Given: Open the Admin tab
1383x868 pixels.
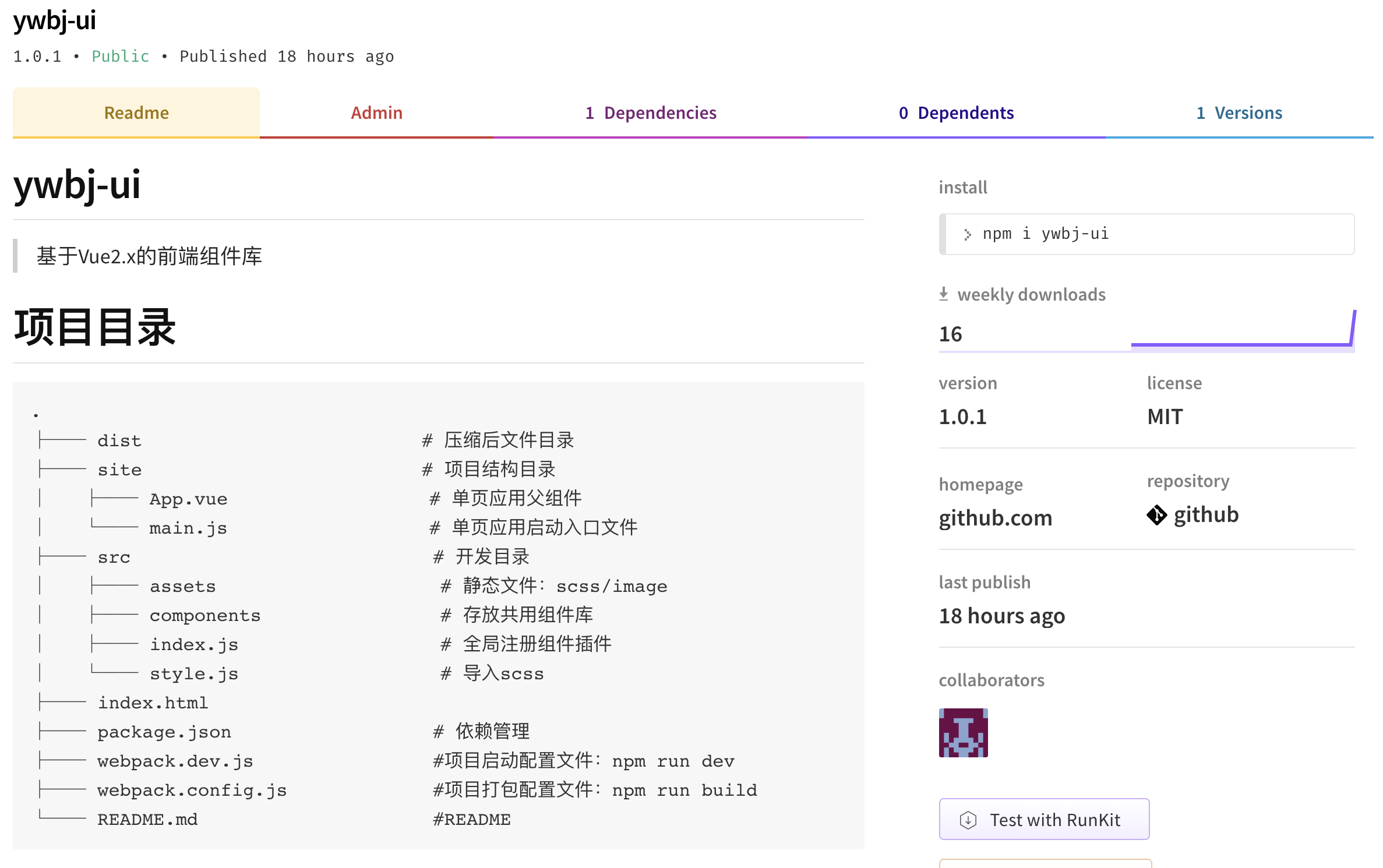Looking at the screenshot, I should click(x=376, y=112).
